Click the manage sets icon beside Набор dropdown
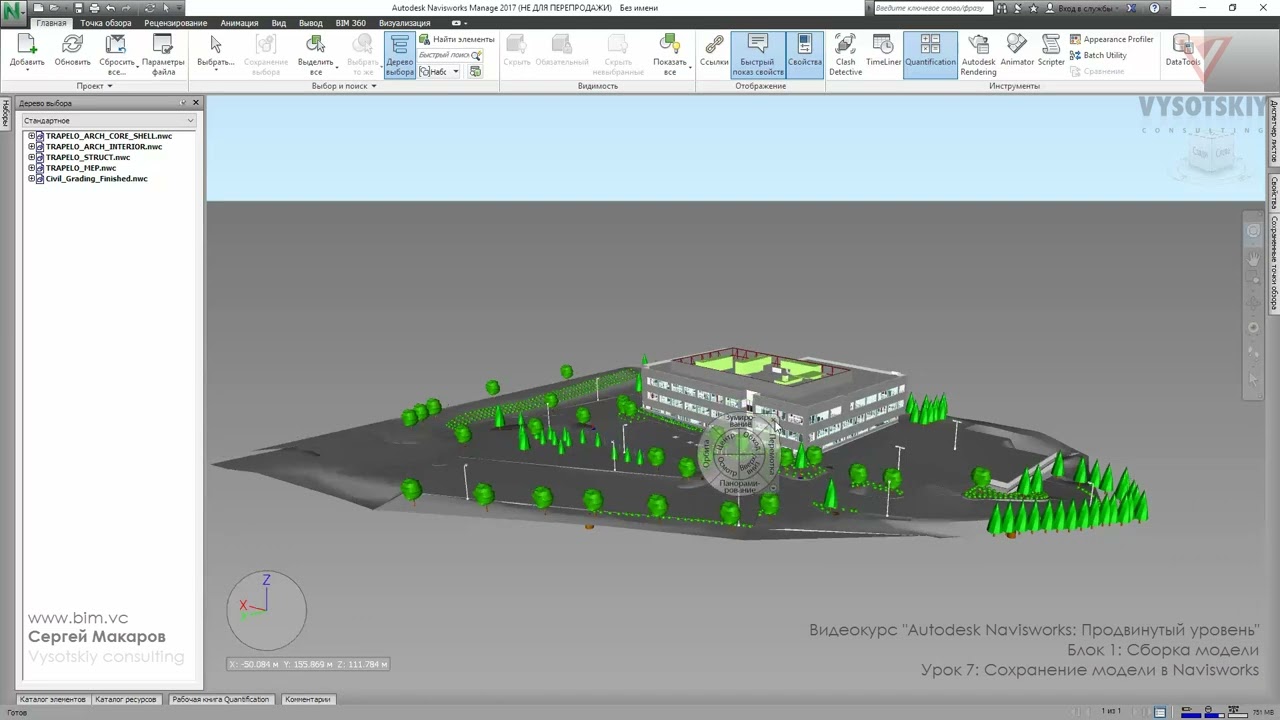Image resolution: width=1280 pixels, height=720 pixels. pyautogui.click(x=476, y=72)
